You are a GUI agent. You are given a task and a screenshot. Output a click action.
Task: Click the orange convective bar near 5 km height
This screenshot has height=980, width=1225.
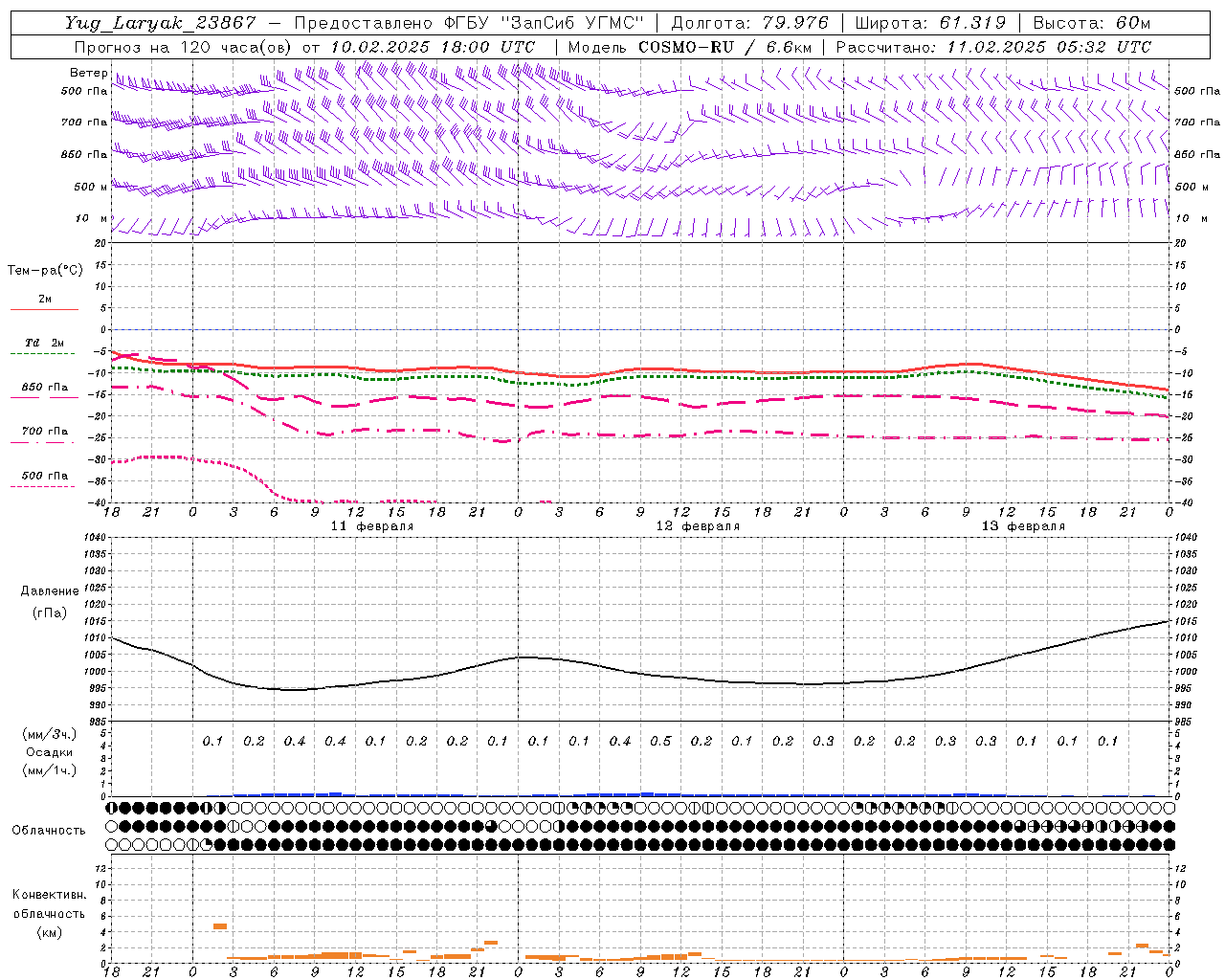click(220, 926)
